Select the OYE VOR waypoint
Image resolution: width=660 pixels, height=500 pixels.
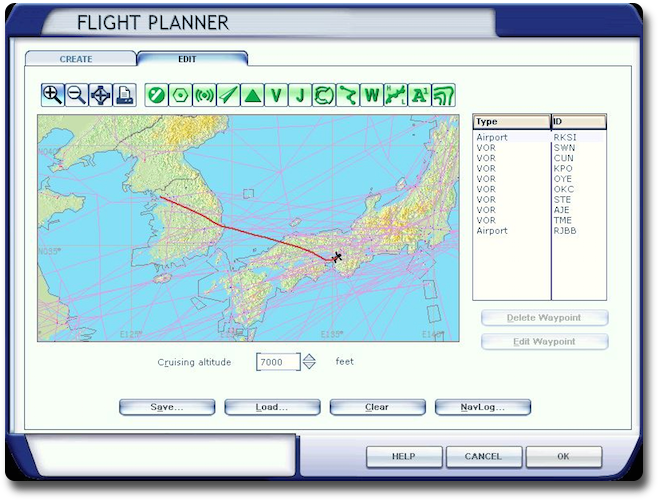[539, 179]
